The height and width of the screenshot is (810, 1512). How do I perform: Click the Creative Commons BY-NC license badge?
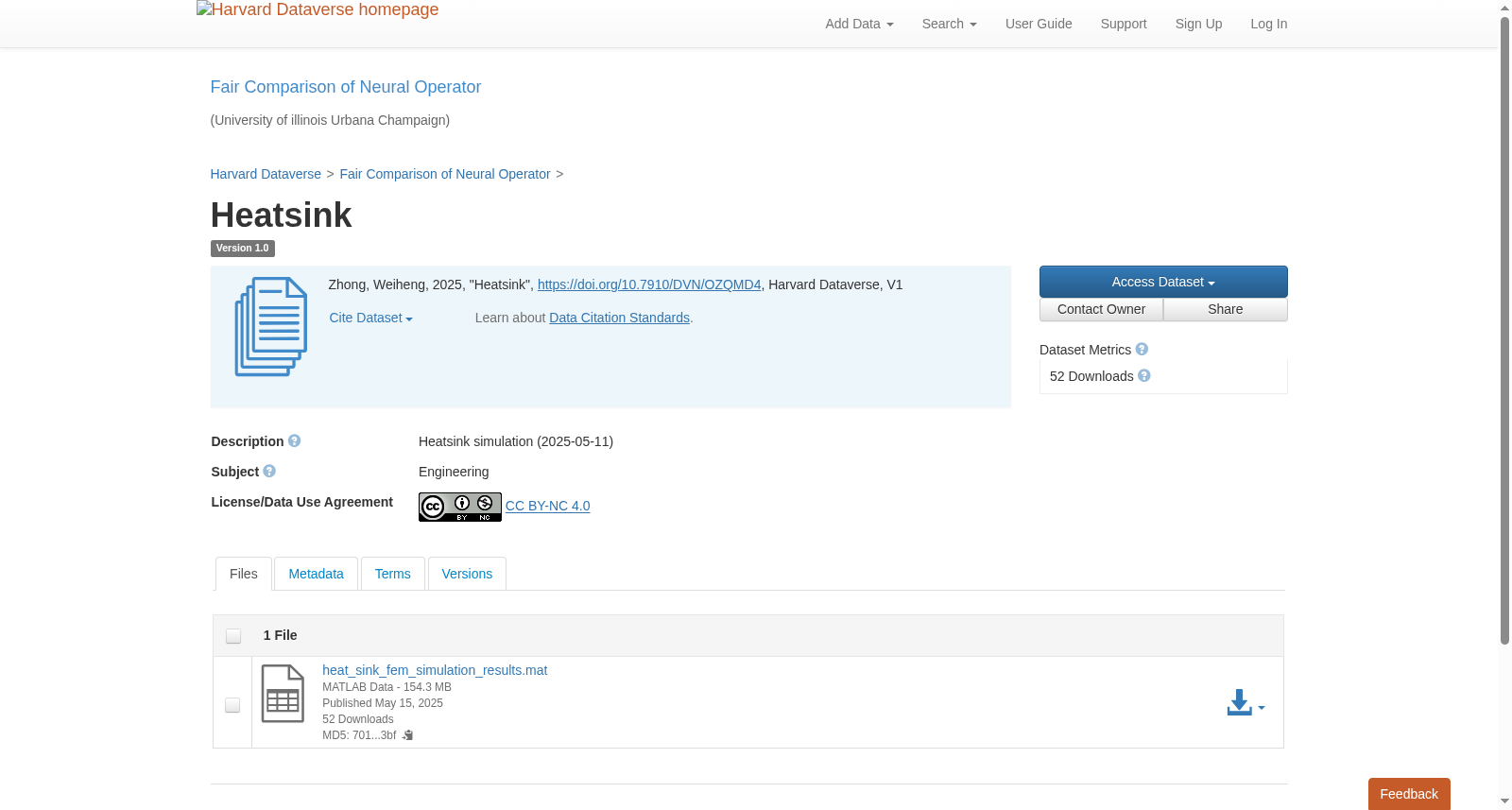pyautogui.click(x=460, y=507)
